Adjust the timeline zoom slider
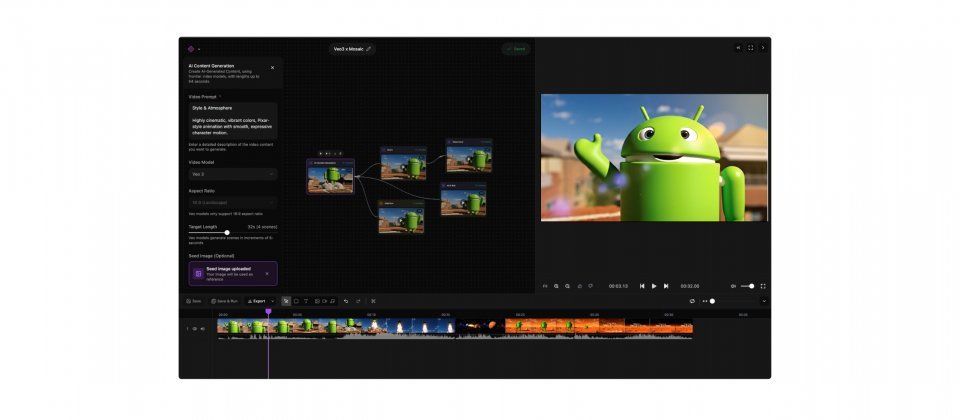This screenshot has width=960, height=420. coord(712,301)
